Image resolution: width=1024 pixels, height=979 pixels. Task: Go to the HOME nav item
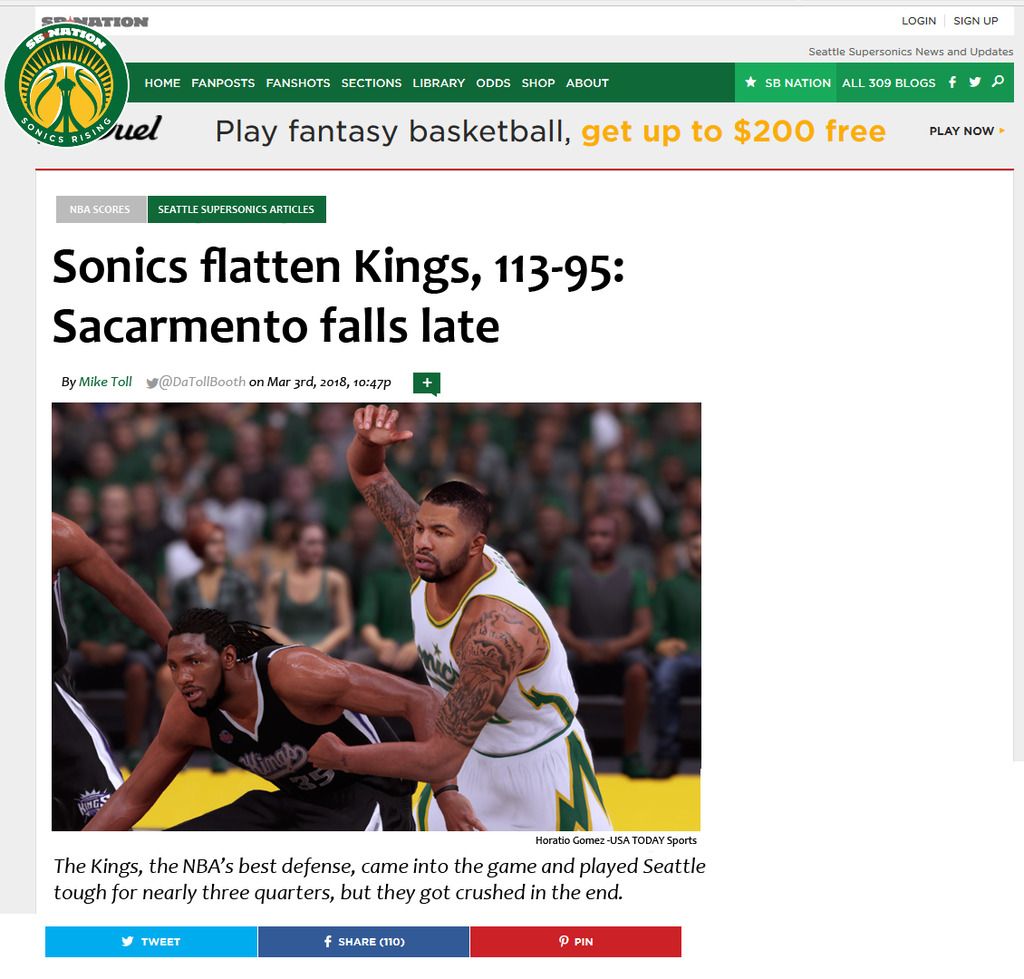click(x=162, y=83)
